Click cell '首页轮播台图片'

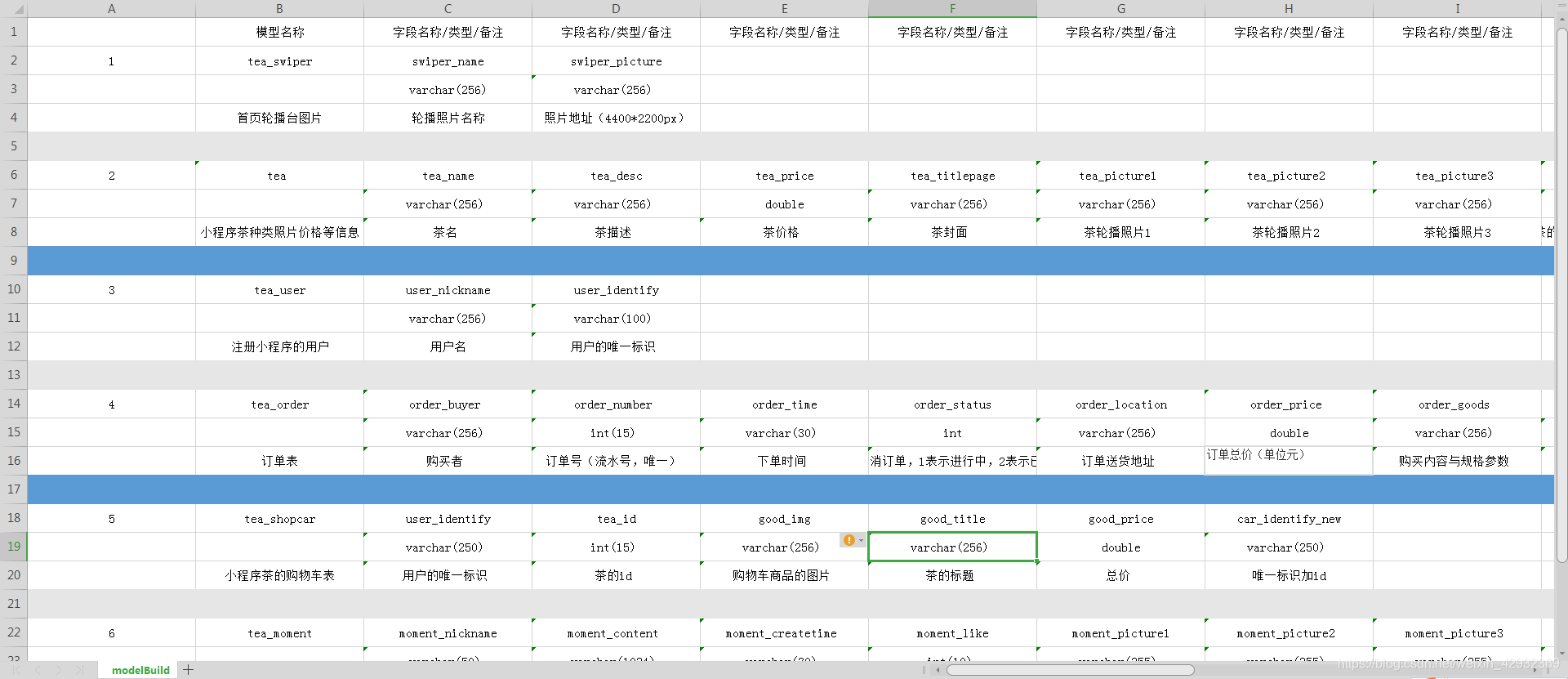tap(279, 118)
